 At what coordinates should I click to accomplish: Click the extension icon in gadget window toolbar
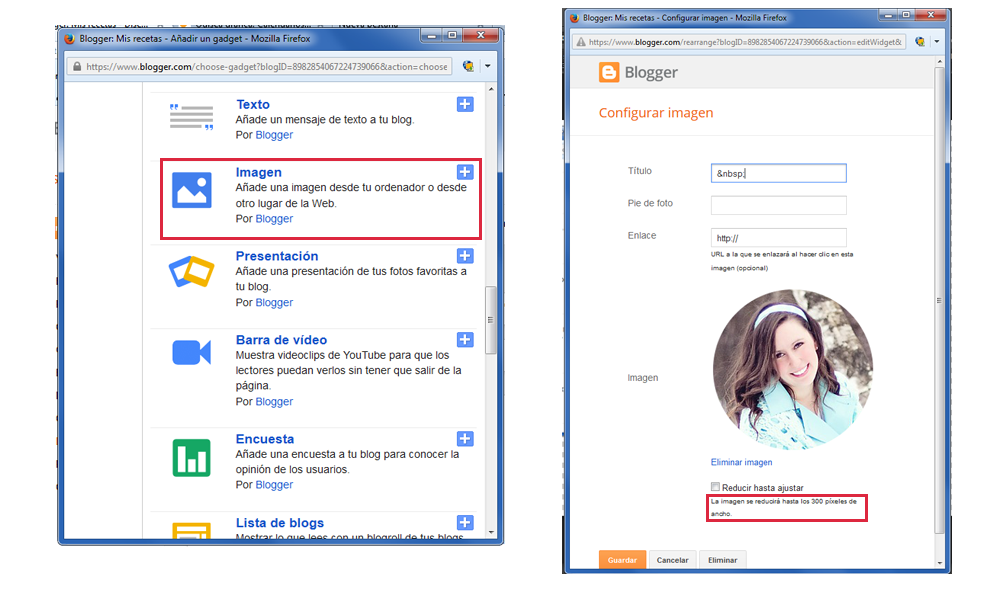[468, 66]
